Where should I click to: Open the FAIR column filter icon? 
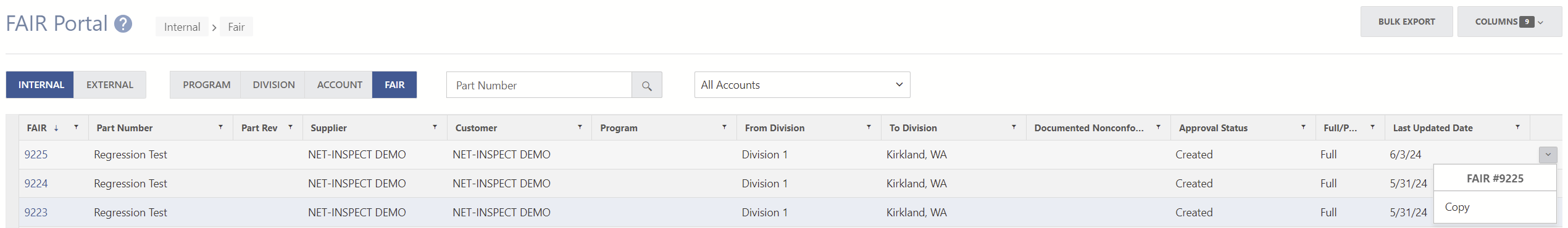coord(76,128)
